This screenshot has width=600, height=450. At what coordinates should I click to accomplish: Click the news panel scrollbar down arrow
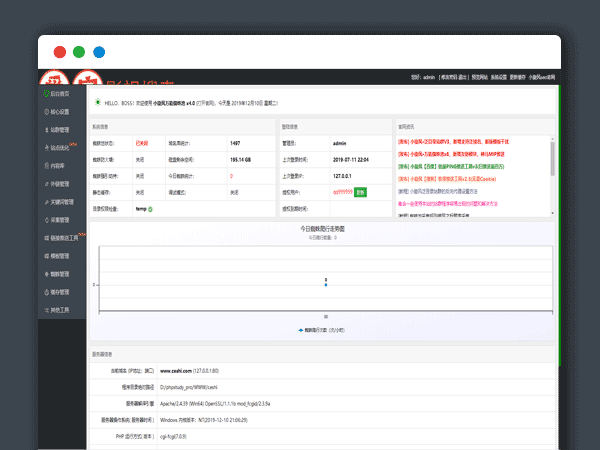coord(552,213)
